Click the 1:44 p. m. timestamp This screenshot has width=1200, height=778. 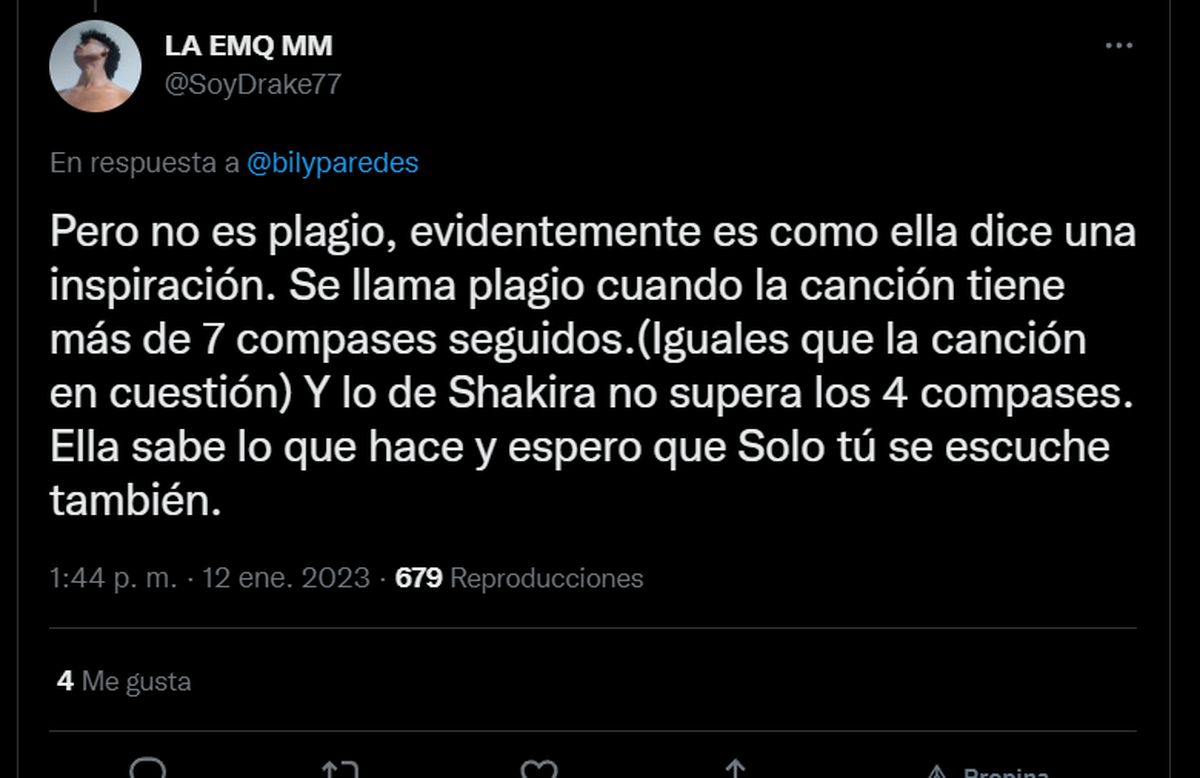pyautogui.click(x=113, y=578)
